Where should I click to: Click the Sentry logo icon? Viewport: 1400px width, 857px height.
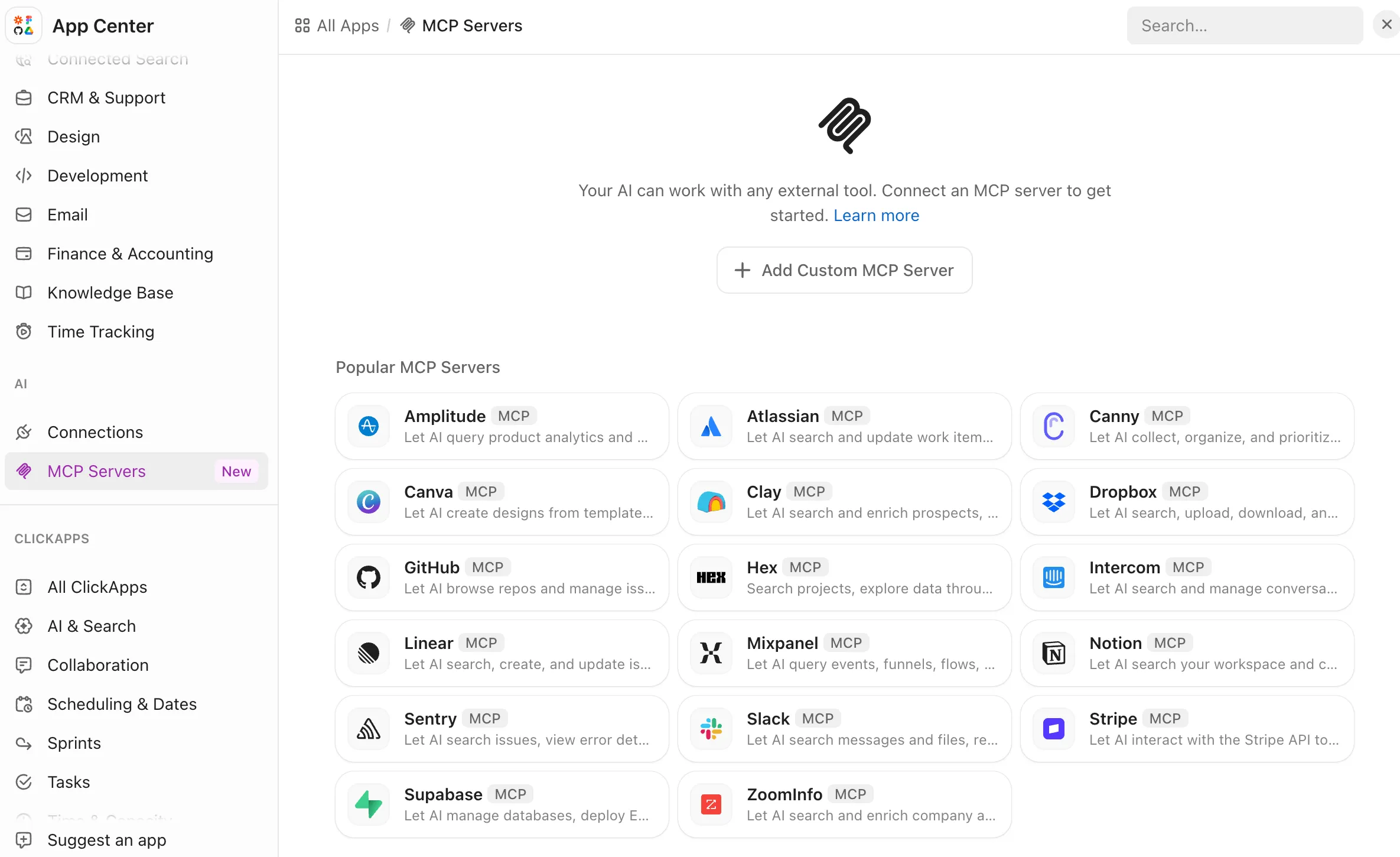(369, 729)
